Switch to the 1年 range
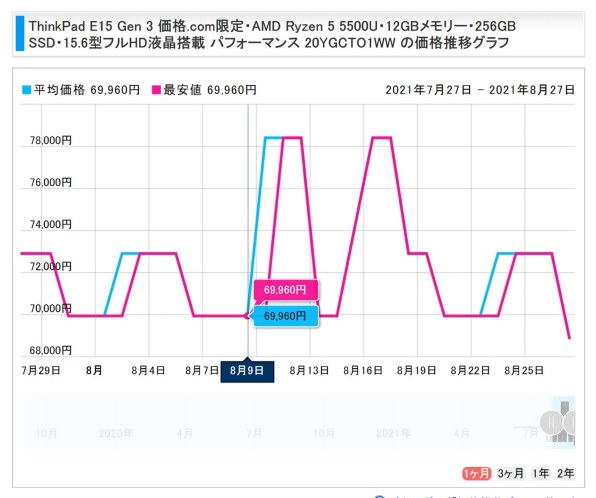This screenshot has height=498, width=596. tap(541, 473)
